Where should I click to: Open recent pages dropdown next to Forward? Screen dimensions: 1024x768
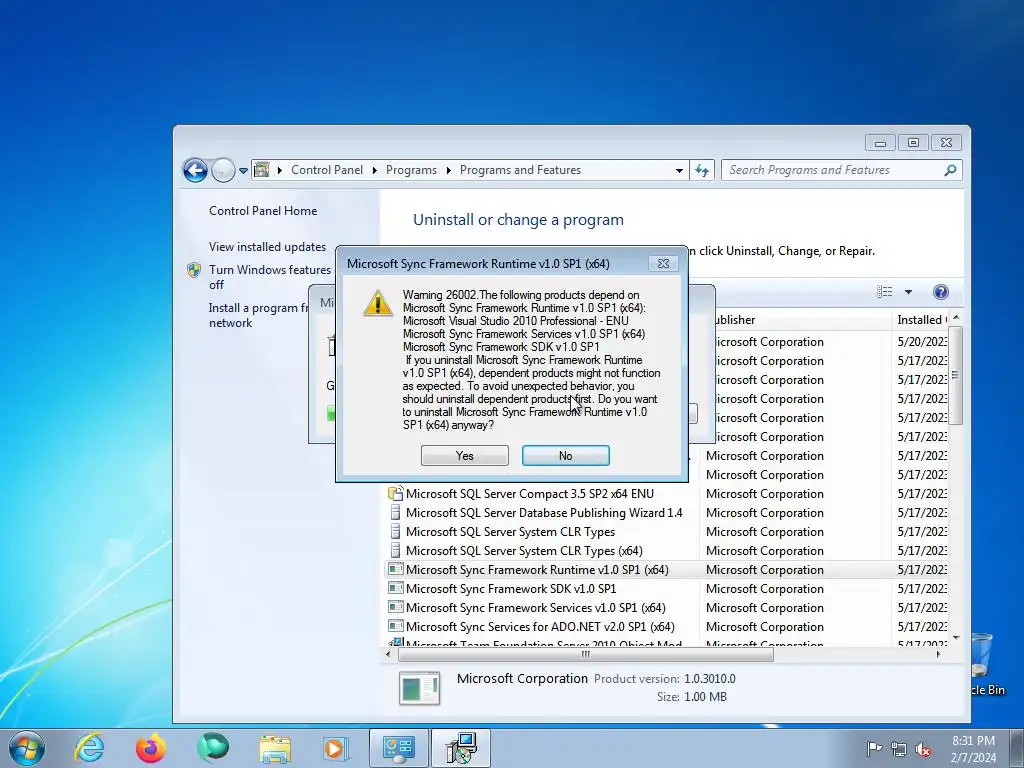click(x=243, y=170)
